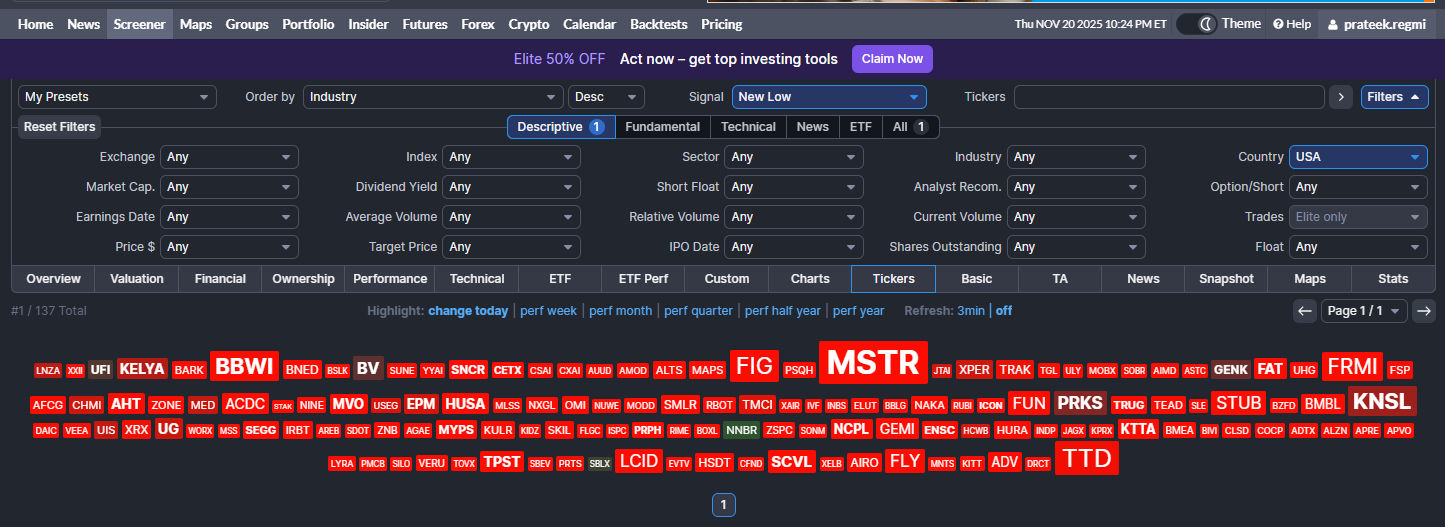Click the PRKS ticker tile
The width and height of the screenshot is (1445, 527).
1081,404
